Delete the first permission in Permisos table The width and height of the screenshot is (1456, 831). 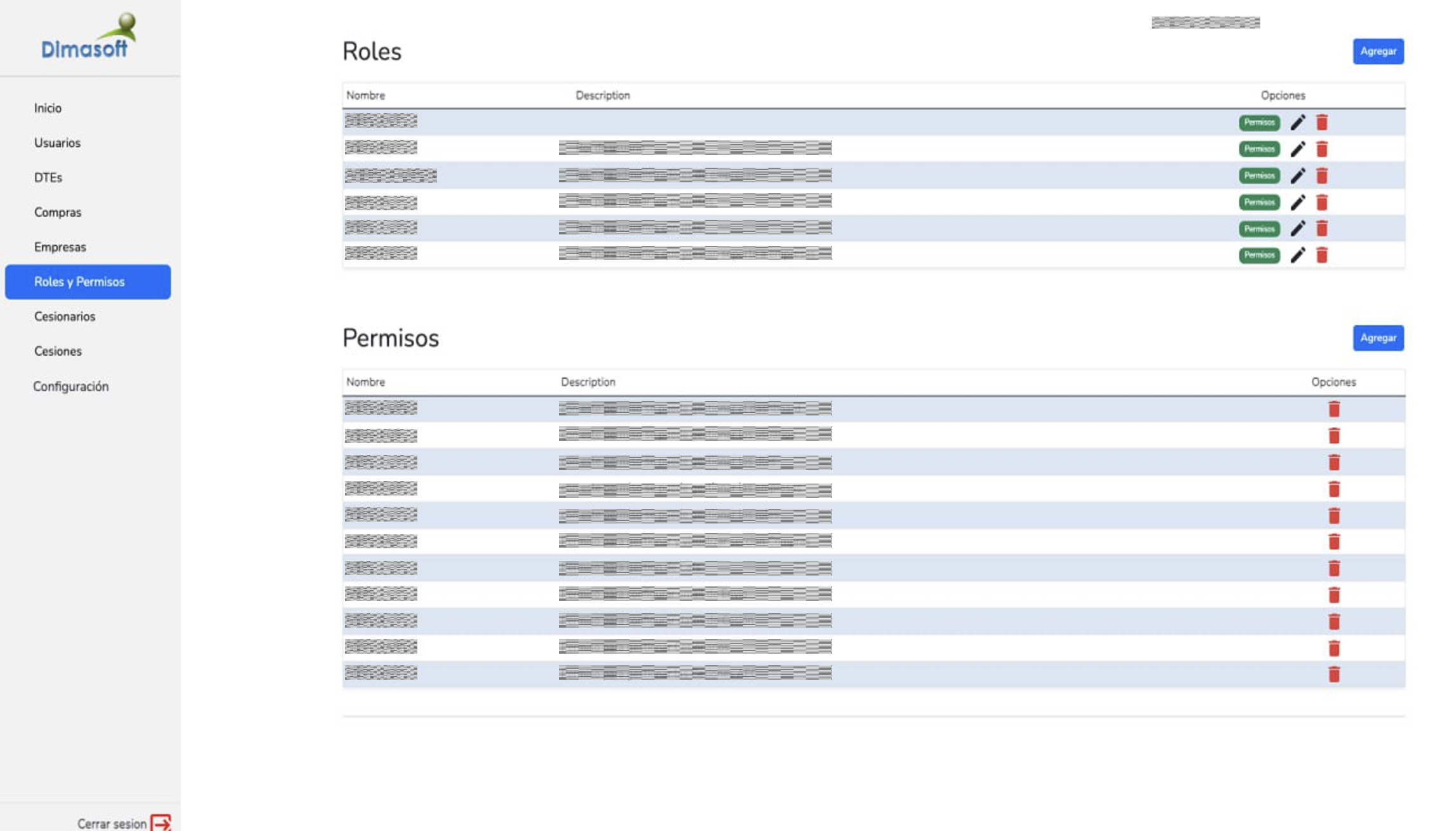tap(1334, 409)
